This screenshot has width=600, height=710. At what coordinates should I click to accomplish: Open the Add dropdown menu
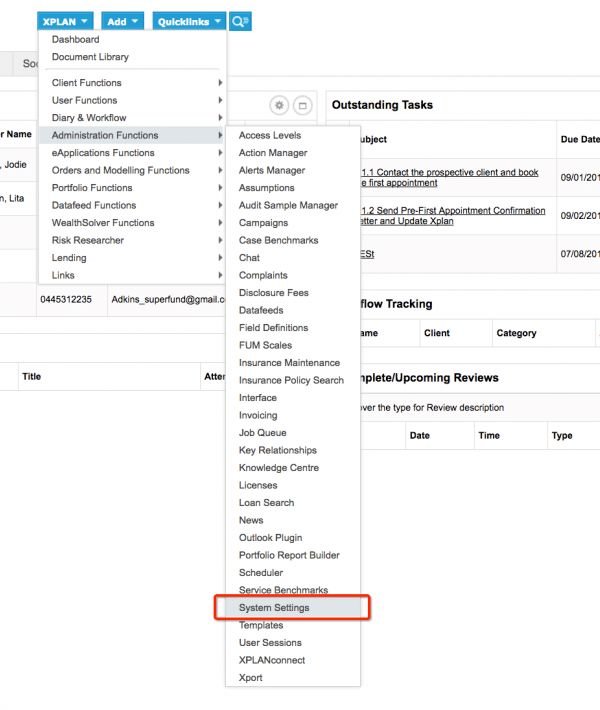[x=122, y=21]
